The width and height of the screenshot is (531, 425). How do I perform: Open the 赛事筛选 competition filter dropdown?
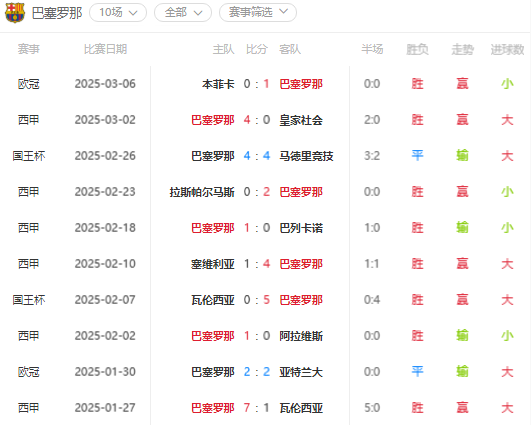click(258, 13)
